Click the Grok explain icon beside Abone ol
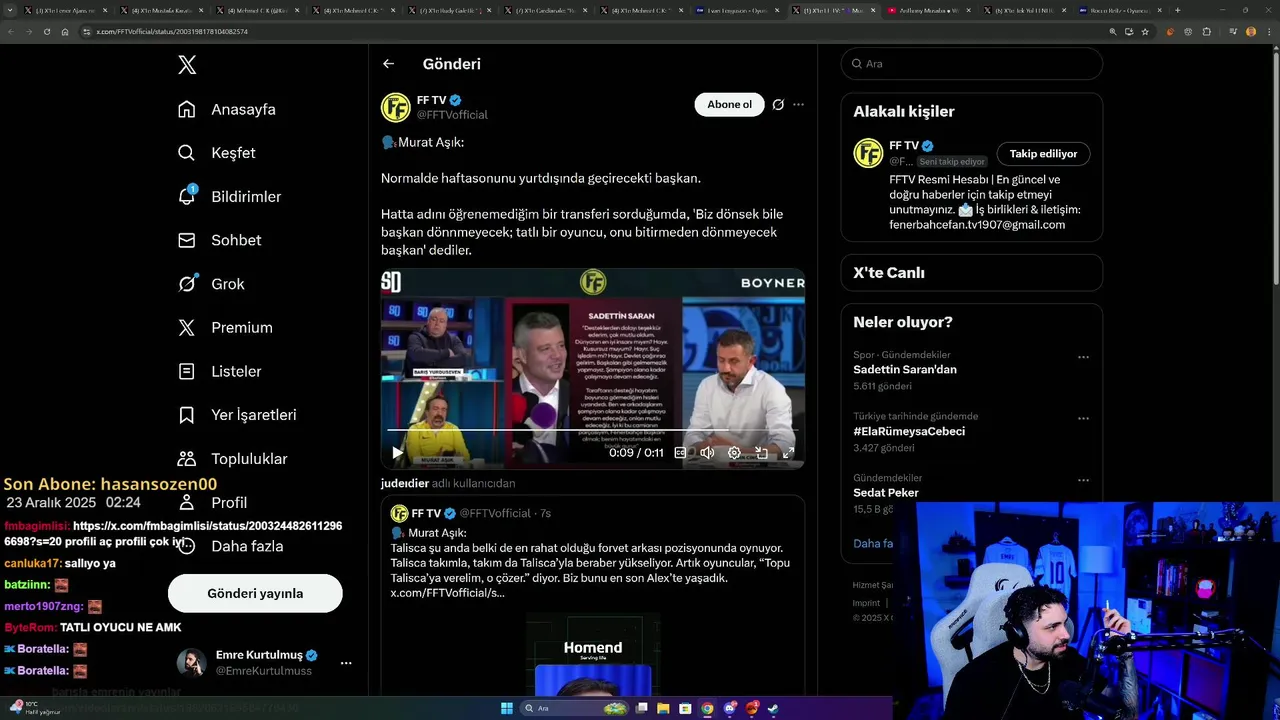The height and width of the screenshot is (720, 1280). [x=778, y=104]
